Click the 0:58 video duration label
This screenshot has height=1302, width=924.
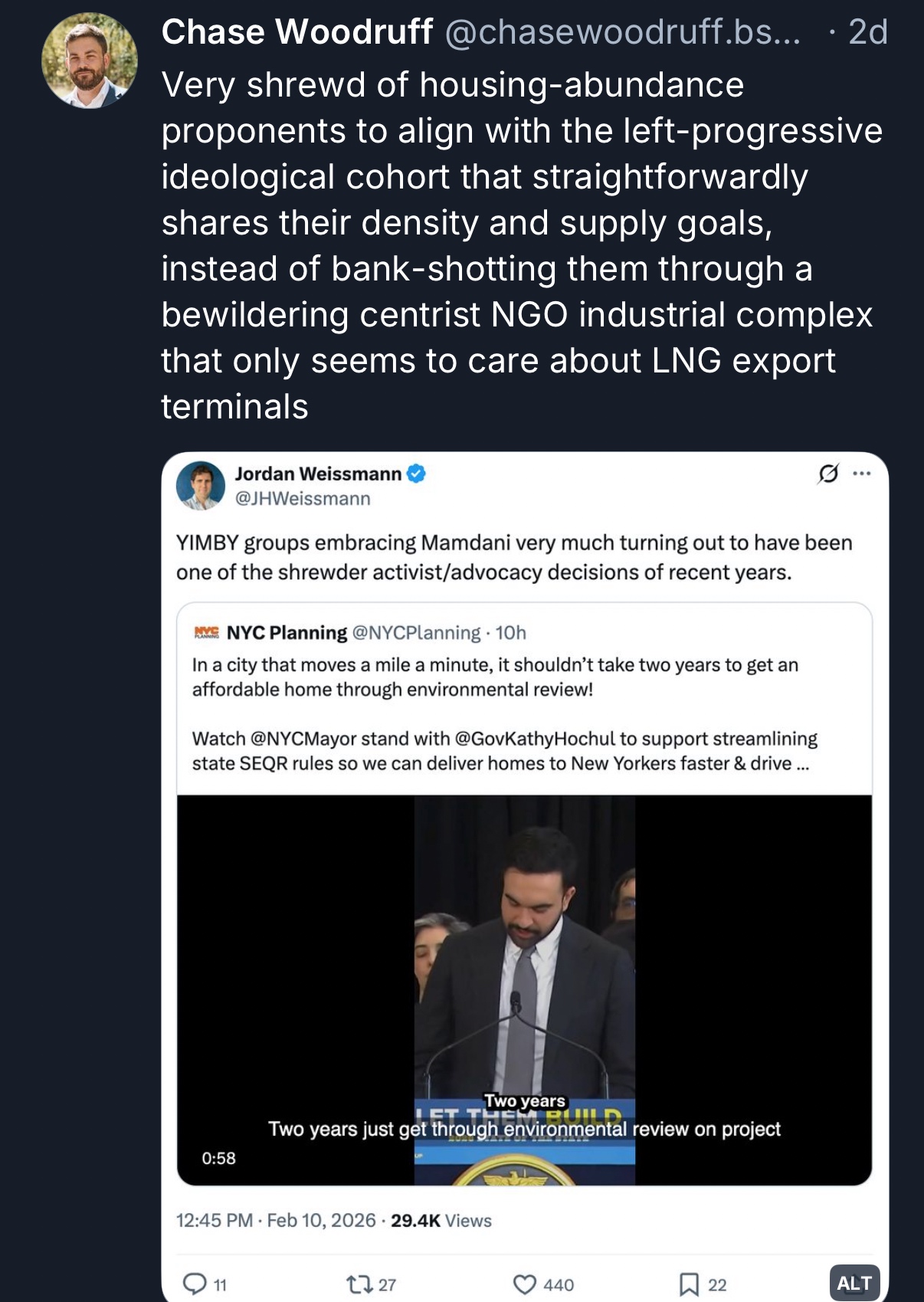click(x=219, y=1158)
